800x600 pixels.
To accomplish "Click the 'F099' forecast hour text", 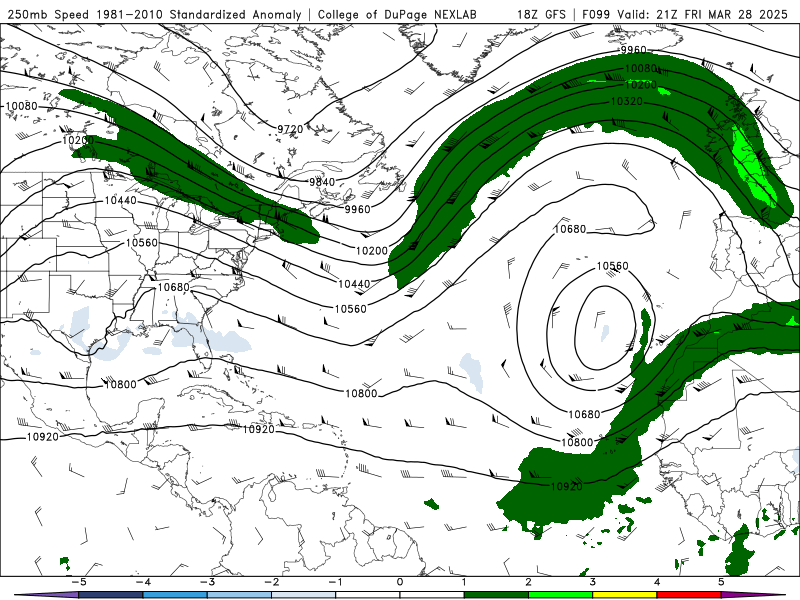I will click(597, 14).
